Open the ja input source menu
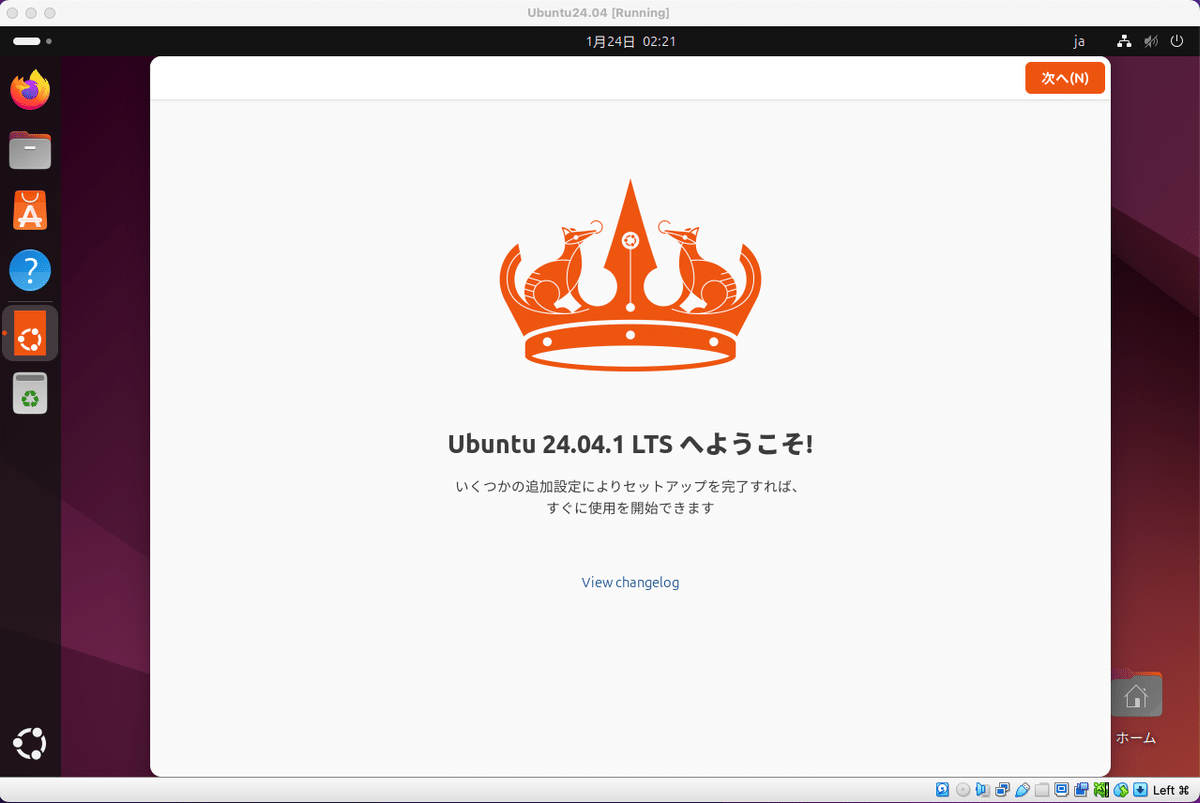The height and width of the screenshot is (803, 1200). pyautogui.click(x=1079, y=42)
